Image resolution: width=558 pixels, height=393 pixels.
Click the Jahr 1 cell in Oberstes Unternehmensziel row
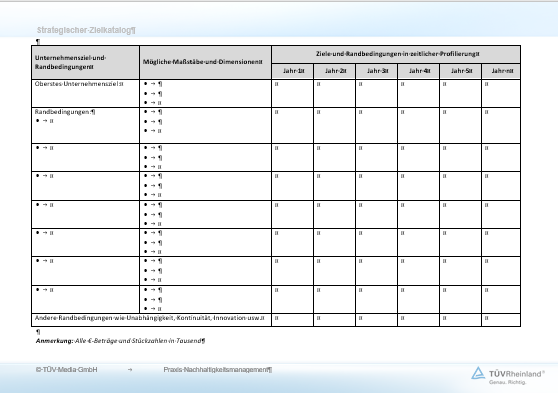[x=293, y=93]
